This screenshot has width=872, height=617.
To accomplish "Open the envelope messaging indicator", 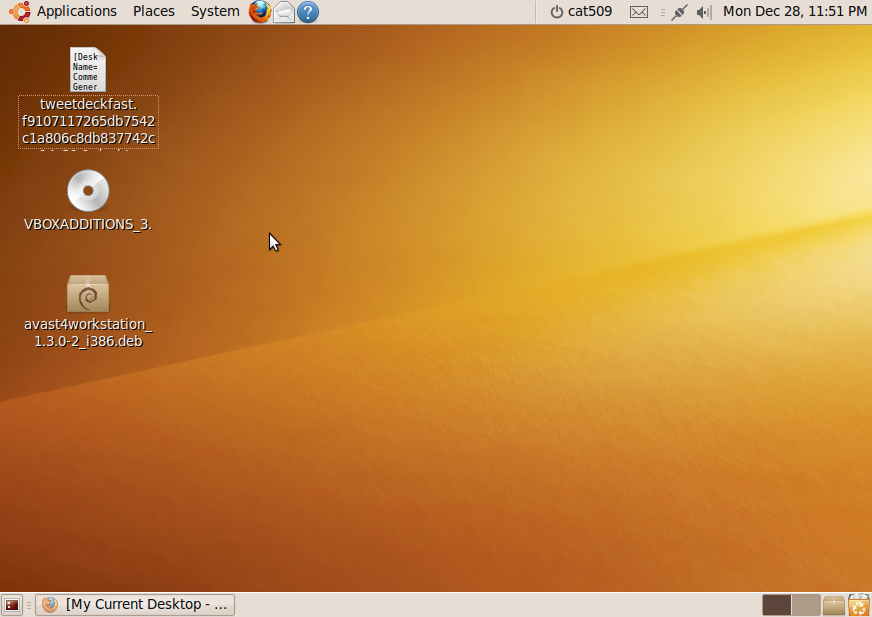I will 639,12.
